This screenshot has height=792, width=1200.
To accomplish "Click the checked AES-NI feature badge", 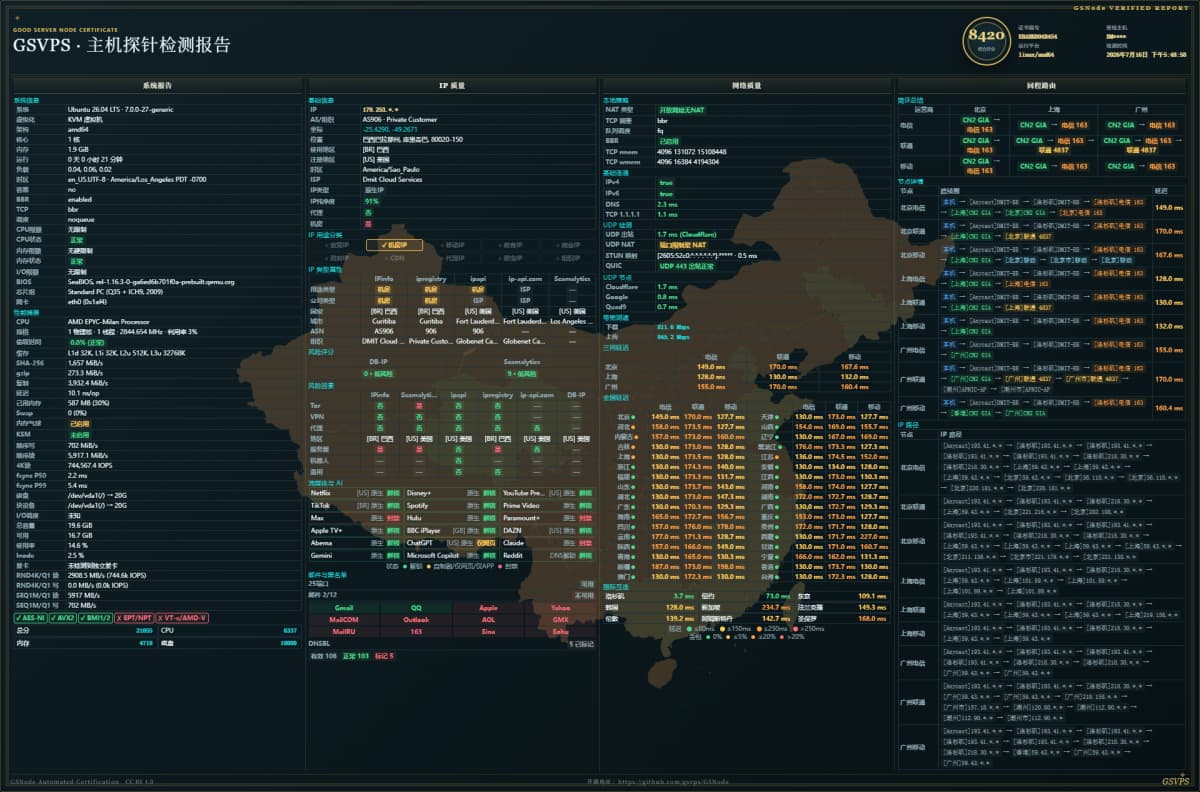I will tap(30, 617).
